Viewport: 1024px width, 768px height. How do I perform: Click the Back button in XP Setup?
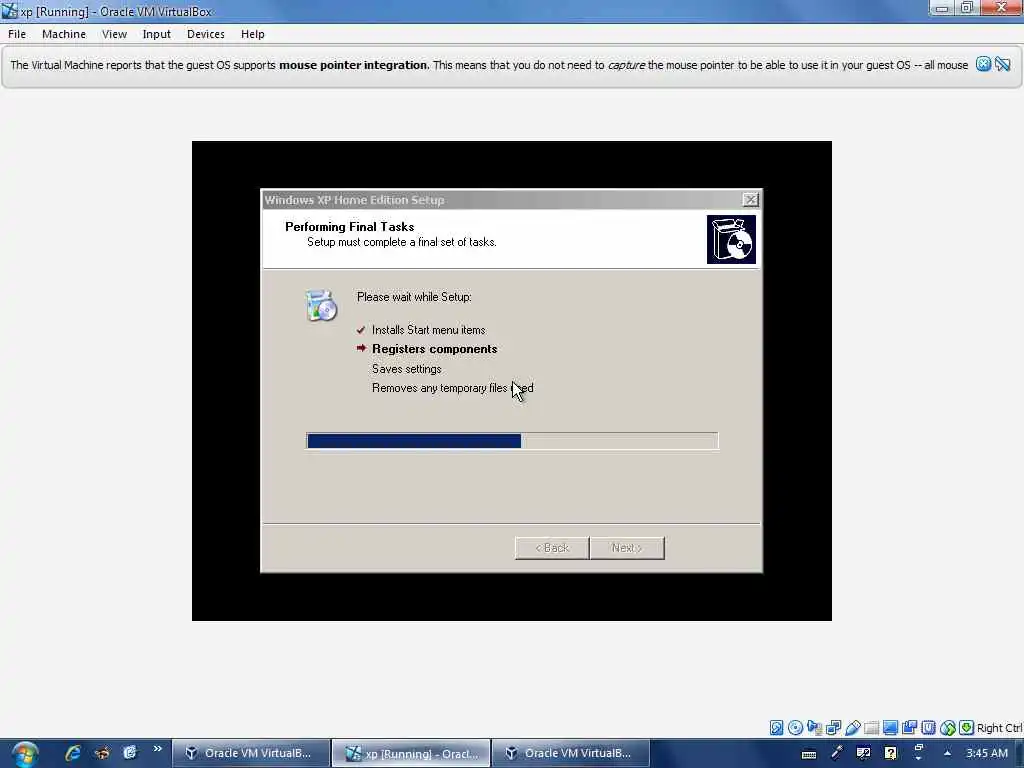click(x=552, y=548)
